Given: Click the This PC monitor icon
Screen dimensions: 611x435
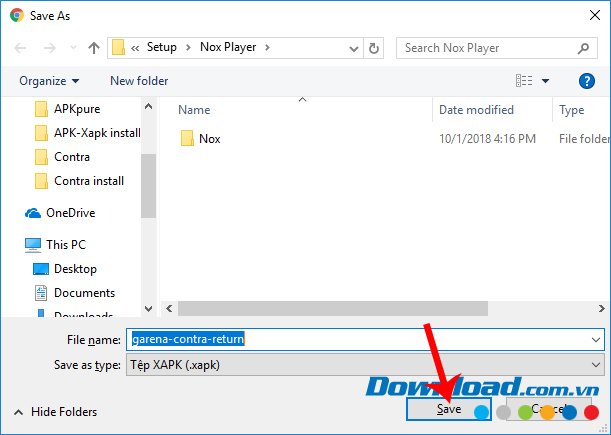Looking at the screenshot, I should 33,245.
